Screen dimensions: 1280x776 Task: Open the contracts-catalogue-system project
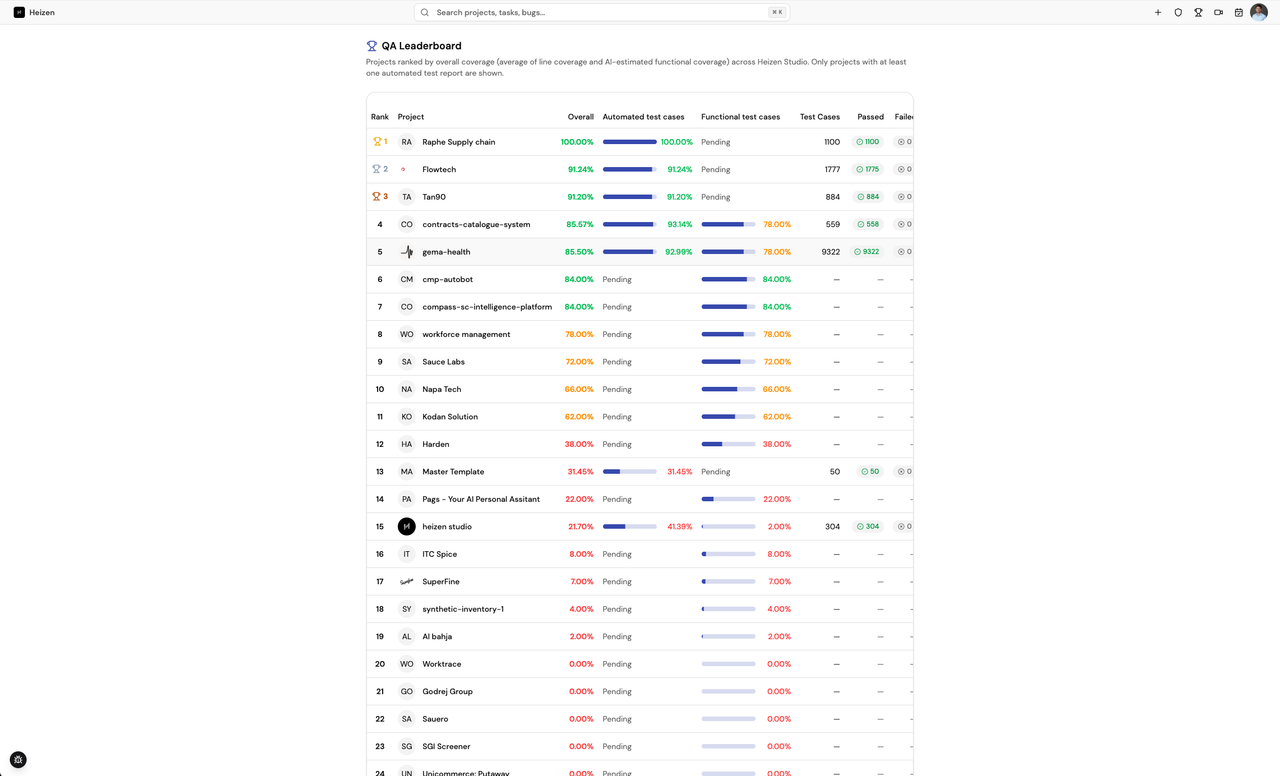click(476, 224)
